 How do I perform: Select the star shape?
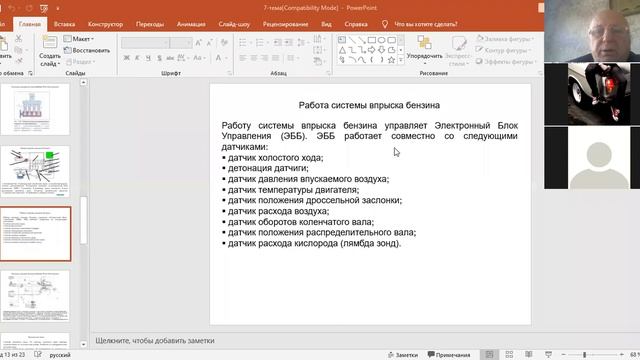(x=391, y=60)
